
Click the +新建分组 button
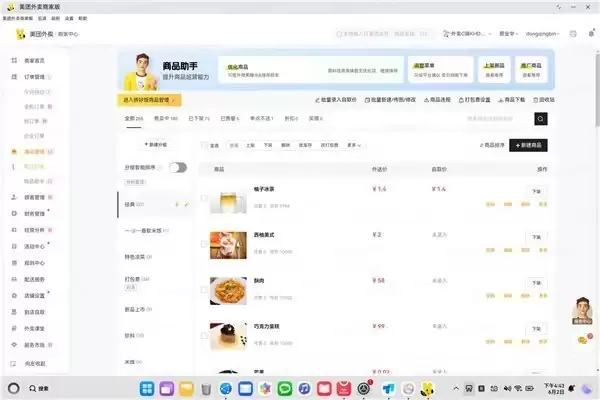[x=156, y=145]
